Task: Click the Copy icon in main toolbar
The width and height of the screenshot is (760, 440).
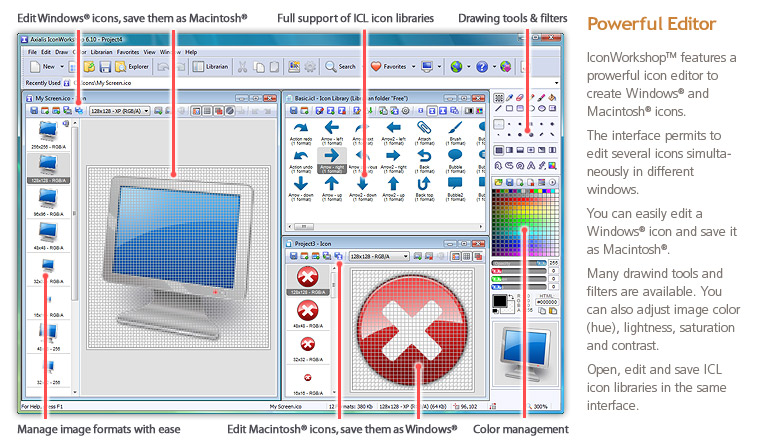Action: [x=259, y=67]
